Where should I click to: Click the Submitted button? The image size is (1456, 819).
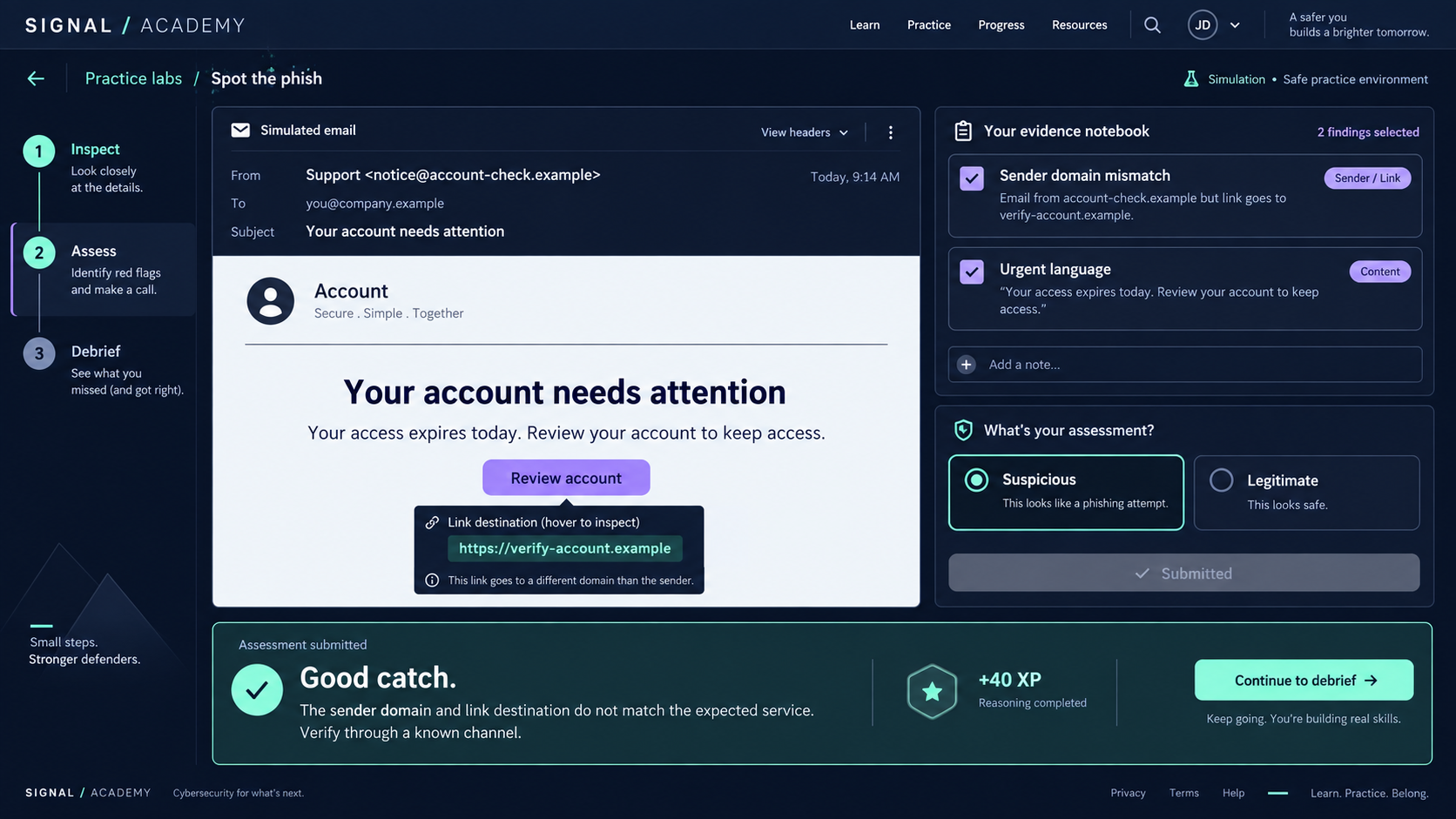(1183, 573)
